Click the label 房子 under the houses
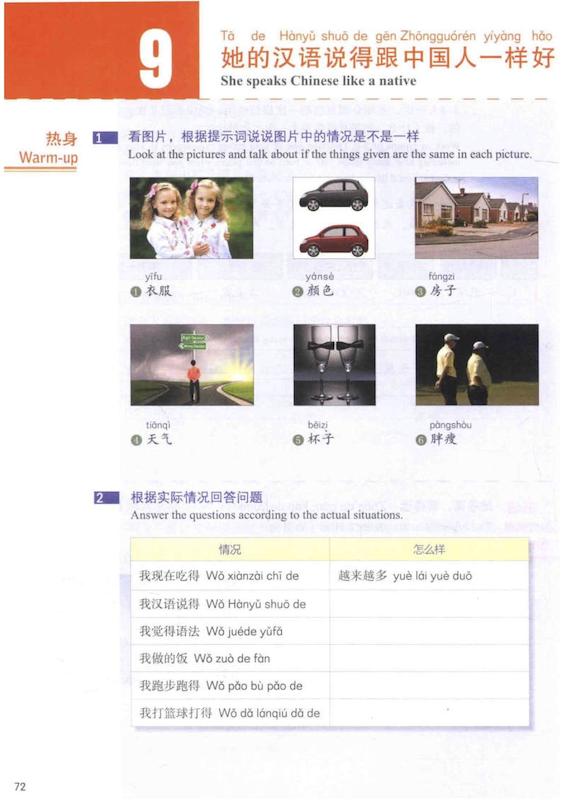Image resolution: width=565 pixels, height=800 pixels. pos(442,291)
